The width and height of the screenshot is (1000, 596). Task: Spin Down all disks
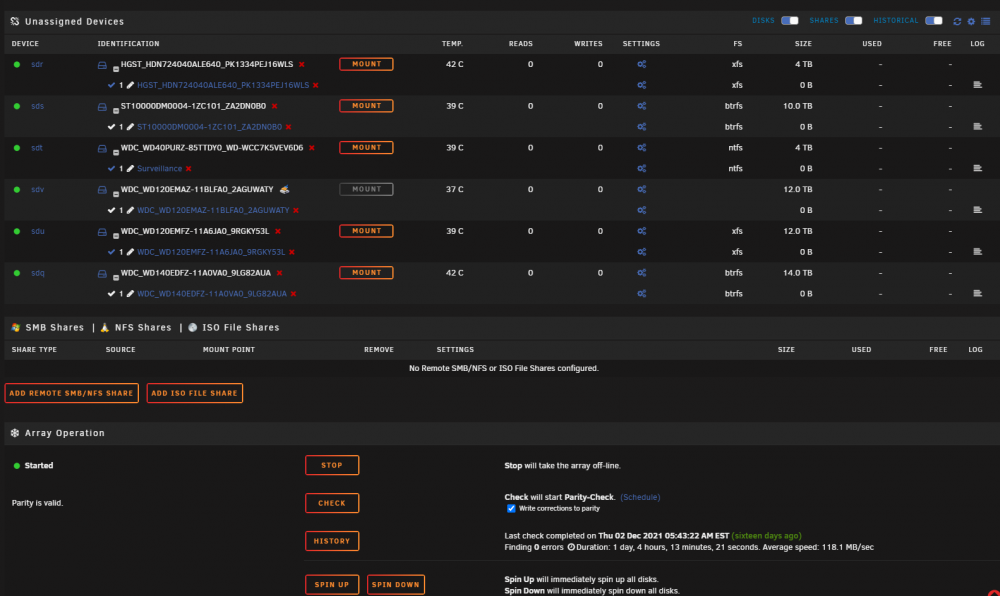396,585
